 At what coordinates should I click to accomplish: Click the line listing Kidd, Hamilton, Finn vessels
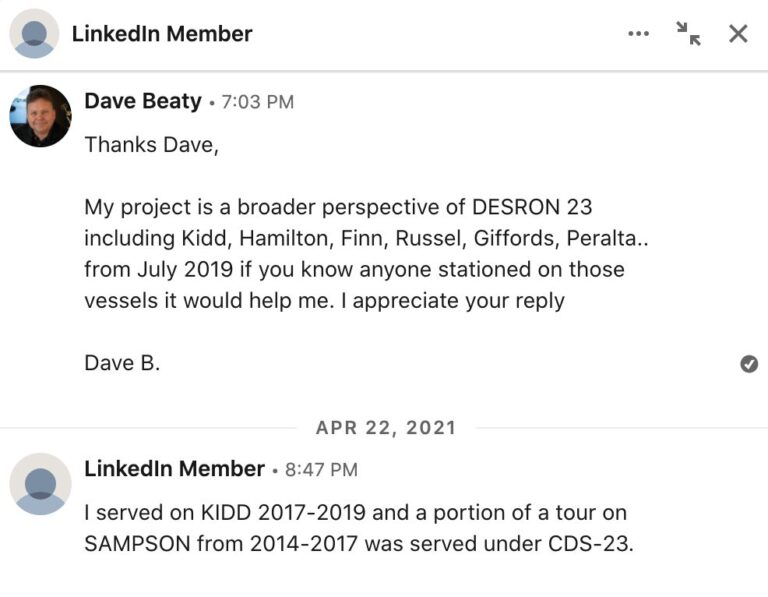(366, 239)
